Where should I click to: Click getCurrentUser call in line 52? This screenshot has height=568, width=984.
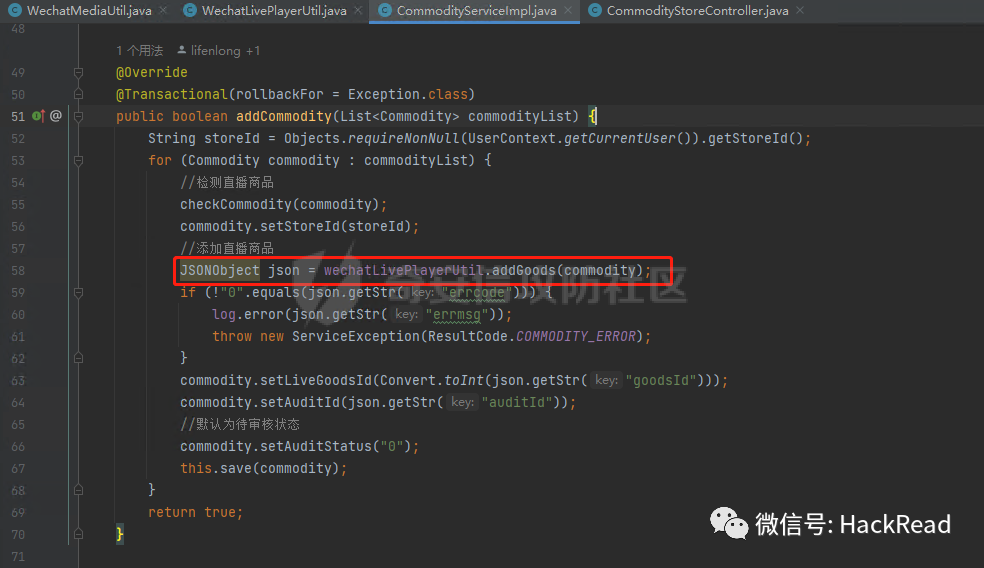pyautogui.click(x=620, y=138)
